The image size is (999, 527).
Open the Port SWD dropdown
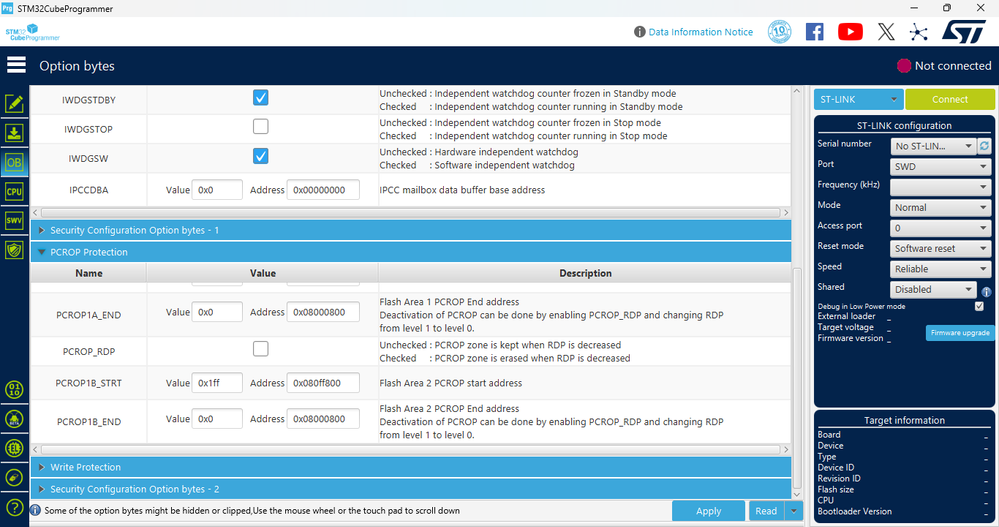point(940,166)
